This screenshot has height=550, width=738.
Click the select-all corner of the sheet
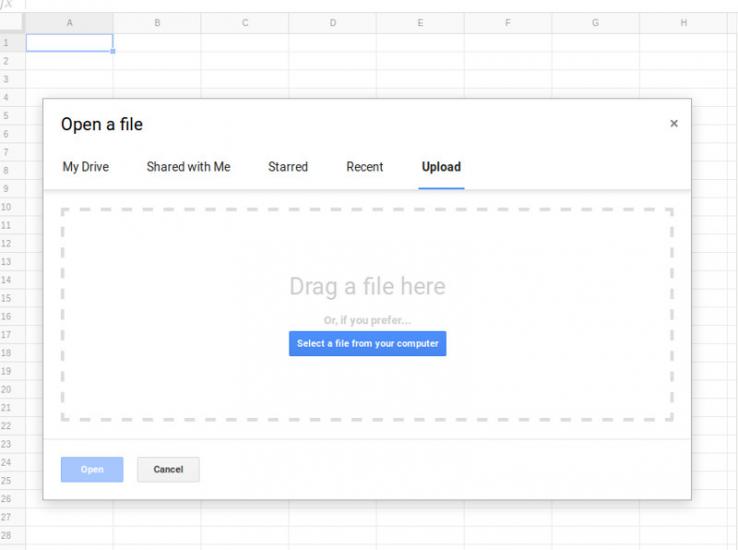pyautogui.click(x=11, y=23)
